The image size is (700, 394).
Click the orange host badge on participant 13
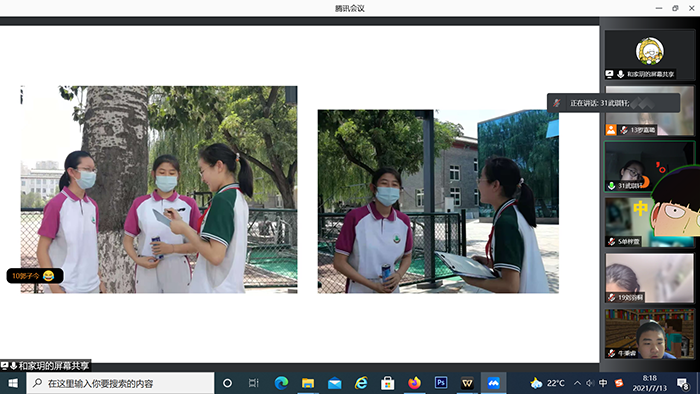(611, 130)
